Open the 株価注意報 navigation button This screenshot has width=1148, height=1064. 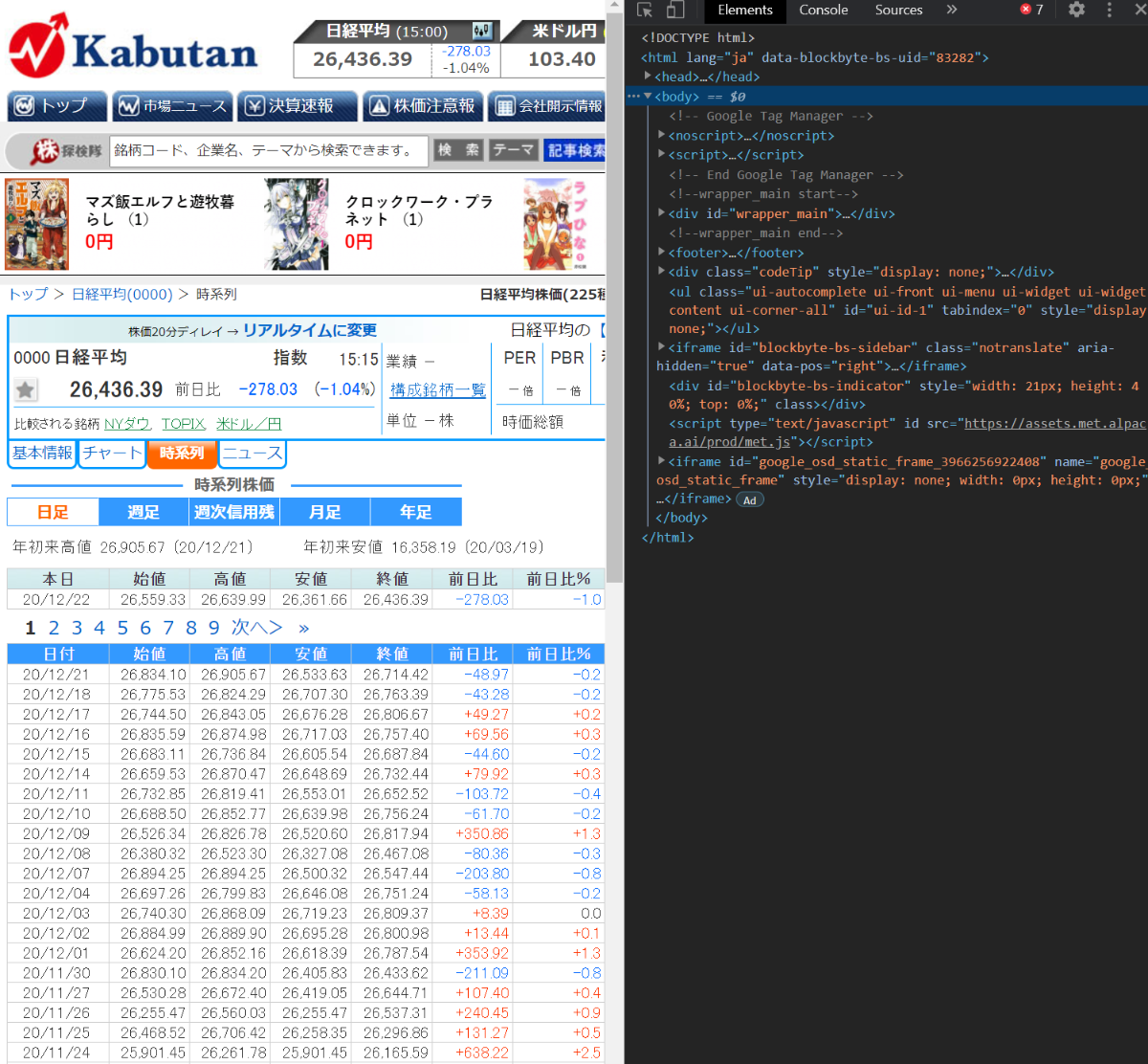coord(423,106)
